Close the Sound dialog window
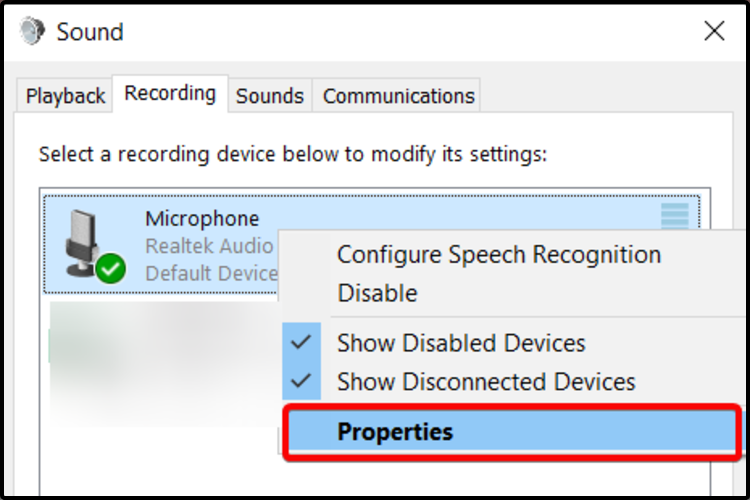Screen dimensions: 750x500 pos(714,31)
